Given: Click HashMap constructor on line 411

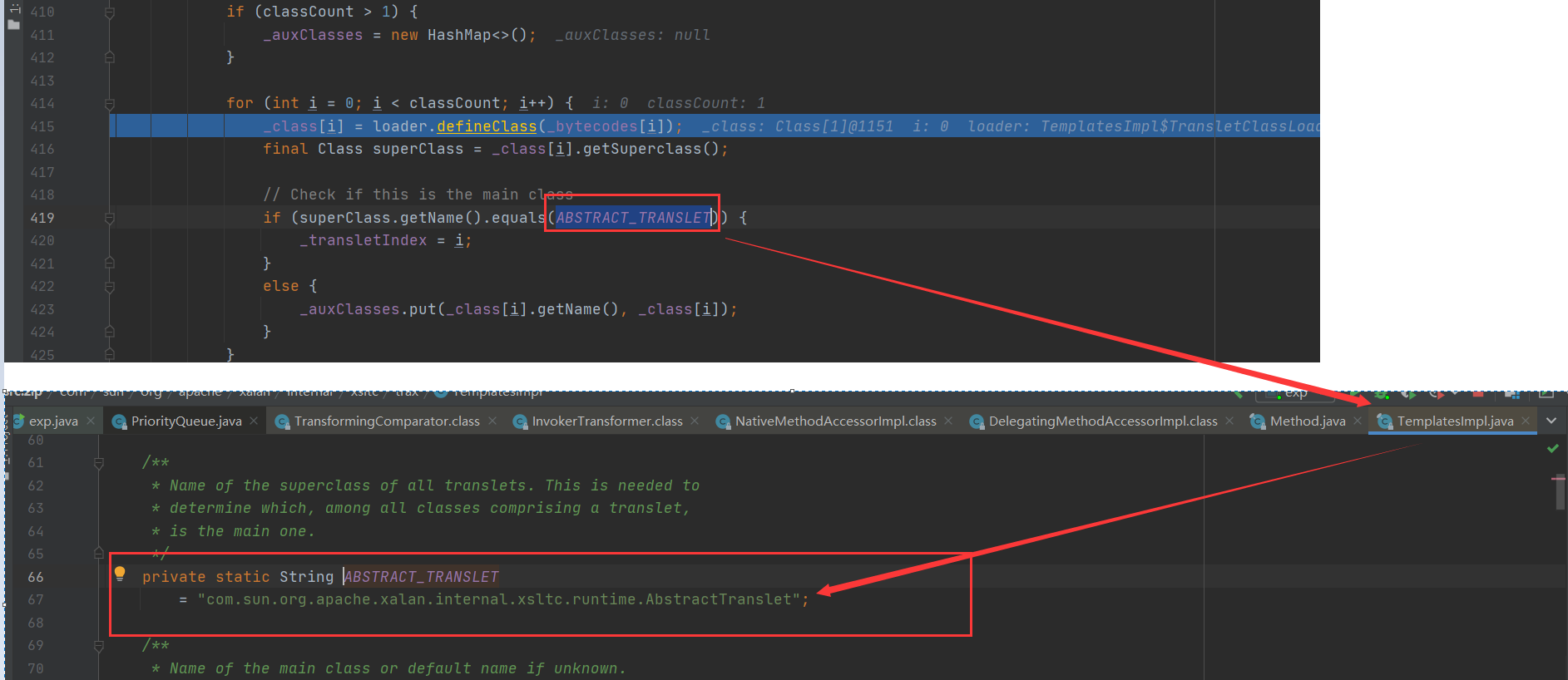Looking at the screenshot, I should click(477, 35).
